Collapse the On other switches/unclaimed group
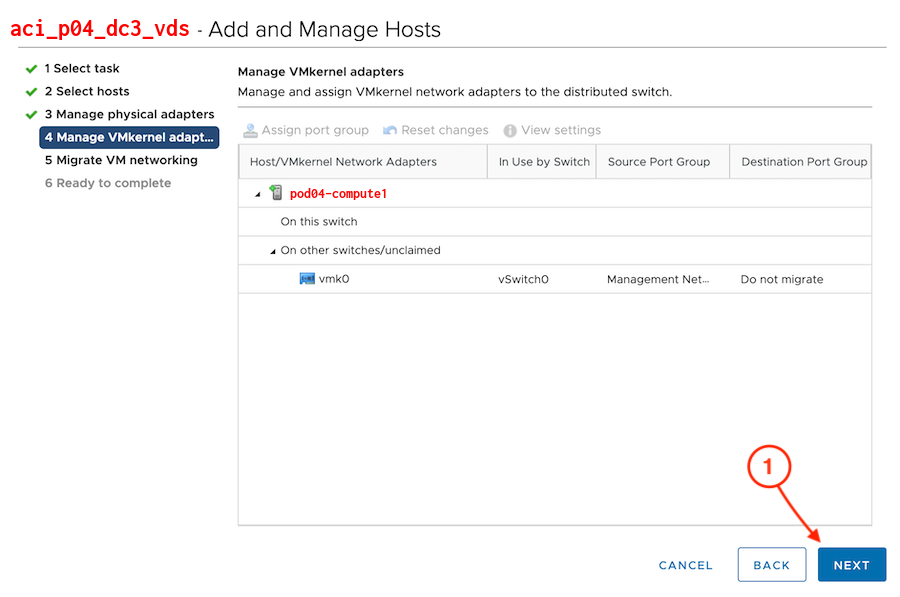The image size is (900, 597). pos(272,251)
